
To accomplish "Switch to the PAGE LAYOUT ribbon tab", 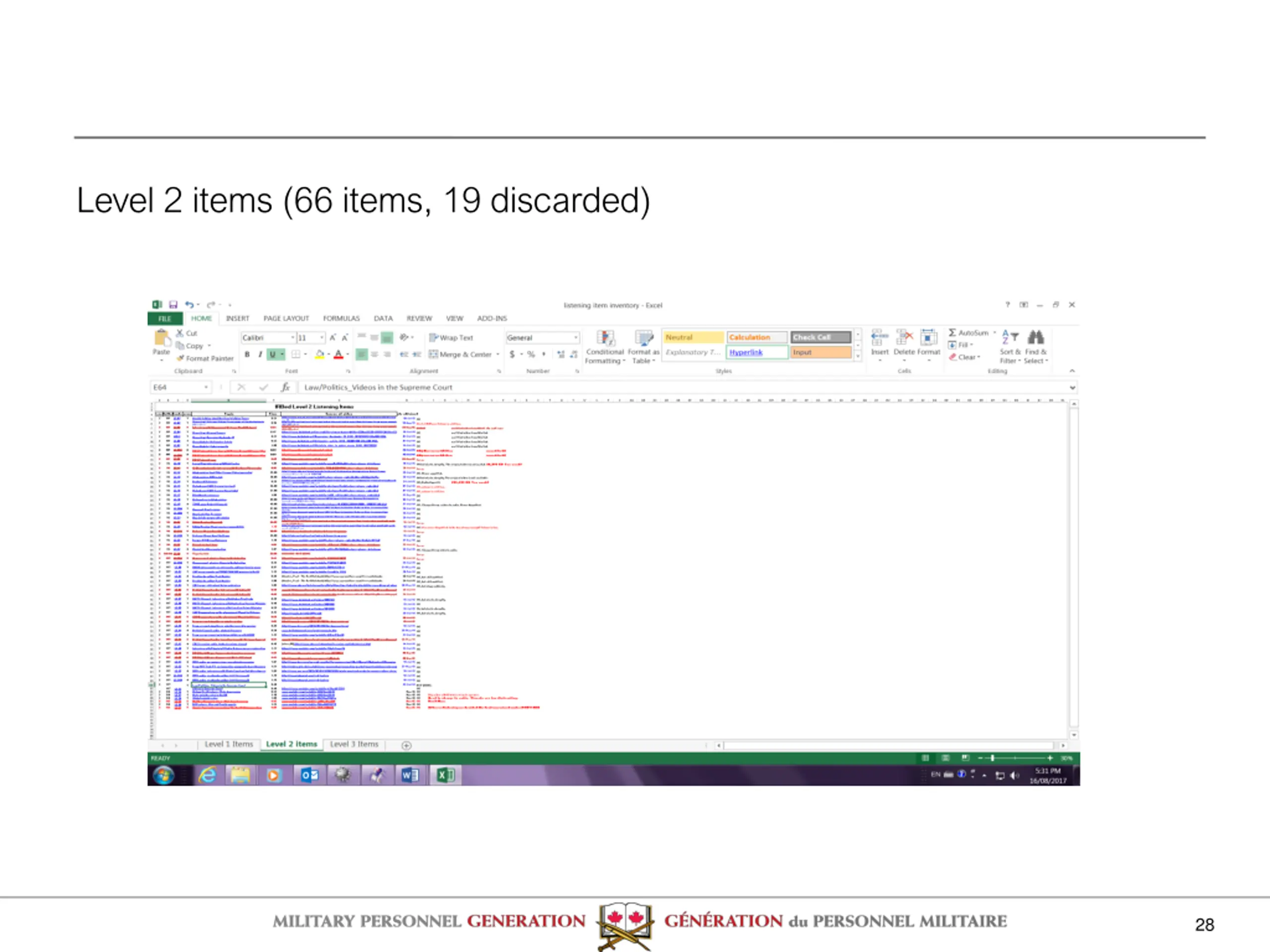I will point(286,318).
